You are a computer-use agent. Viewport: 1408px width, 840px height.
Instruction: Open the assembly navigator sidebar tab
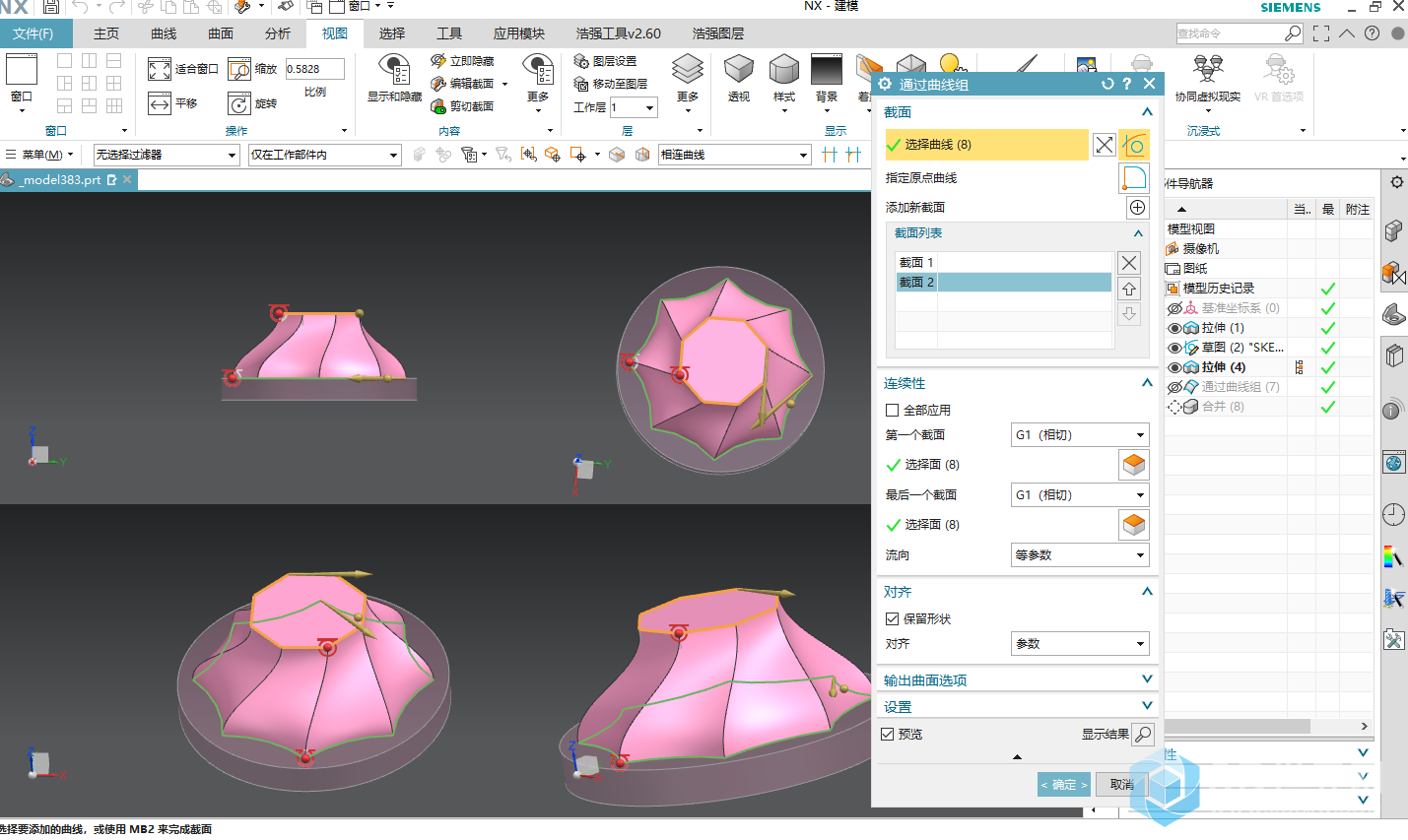pos(1393,231)
